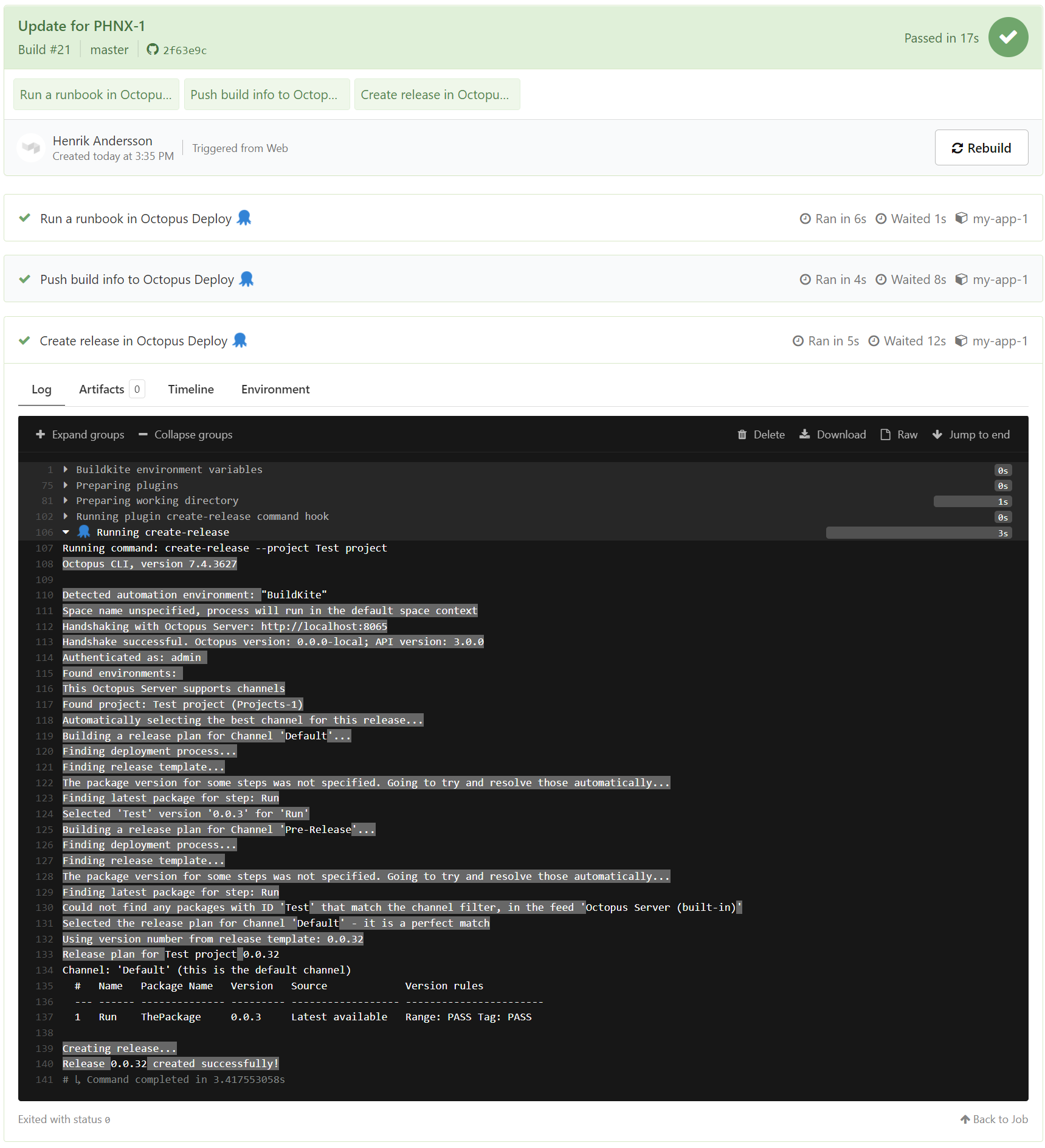Click the Jump to end icon
Viewport: 1045px width, 1148px height.
937,434
